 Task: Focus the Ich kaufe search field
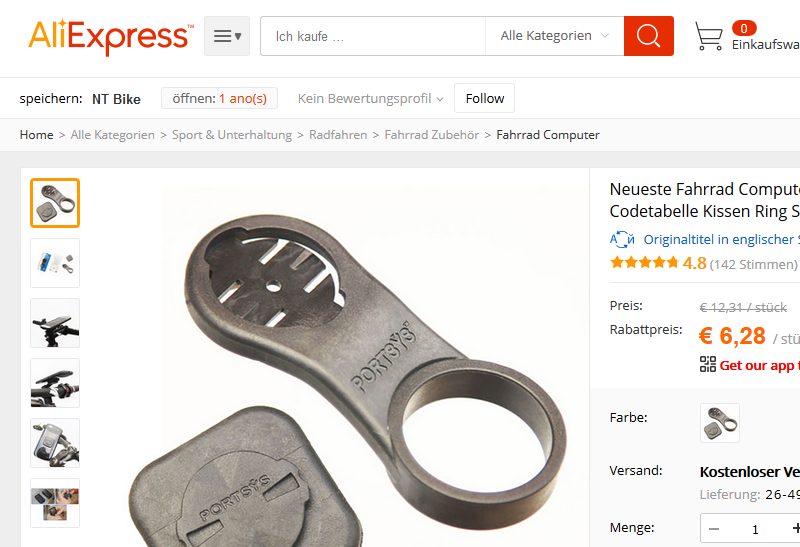(x=373, y=36)
